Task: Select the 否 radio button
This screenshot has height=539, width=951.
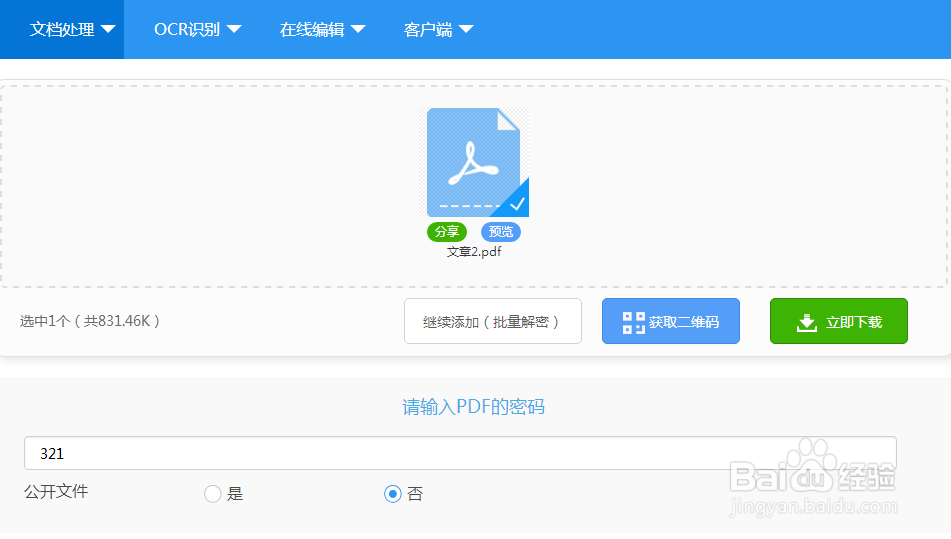Action: [x=392, y=494]
